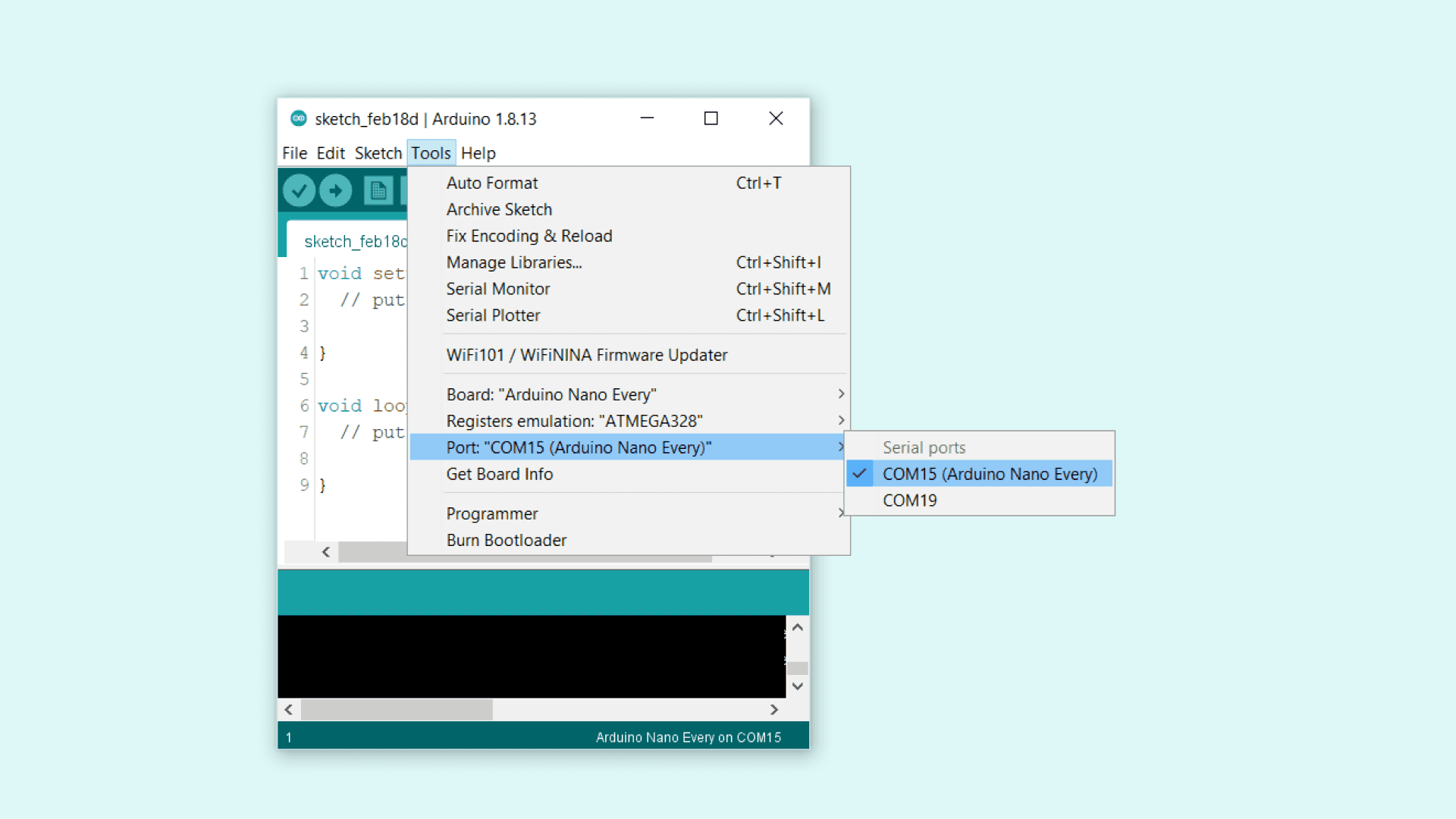Viewport: 1456px width, 819px height.
Task: Click the Upload arrow toolbar icon
Action: (x=335, y=190)
